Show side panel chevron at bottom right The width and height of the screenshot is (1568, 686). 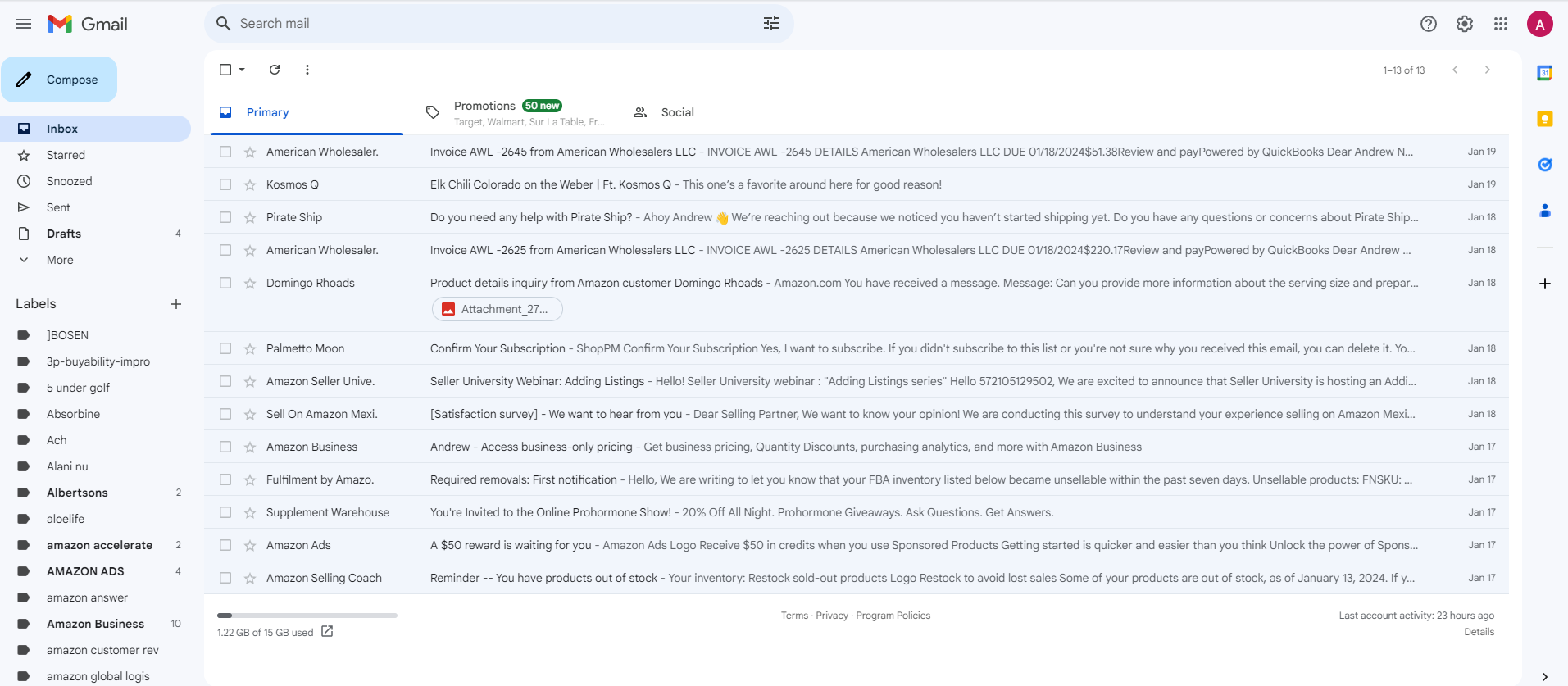click(x=1545, y=676)
